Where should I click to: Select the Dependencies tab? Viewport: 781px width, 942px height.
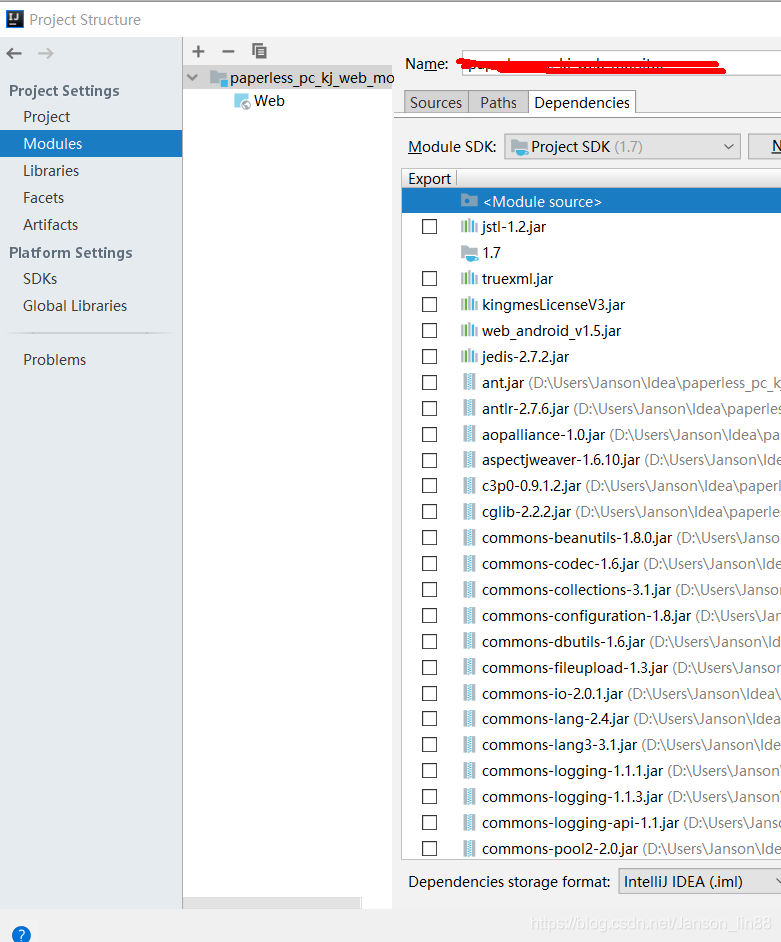(x=582, y=103)
